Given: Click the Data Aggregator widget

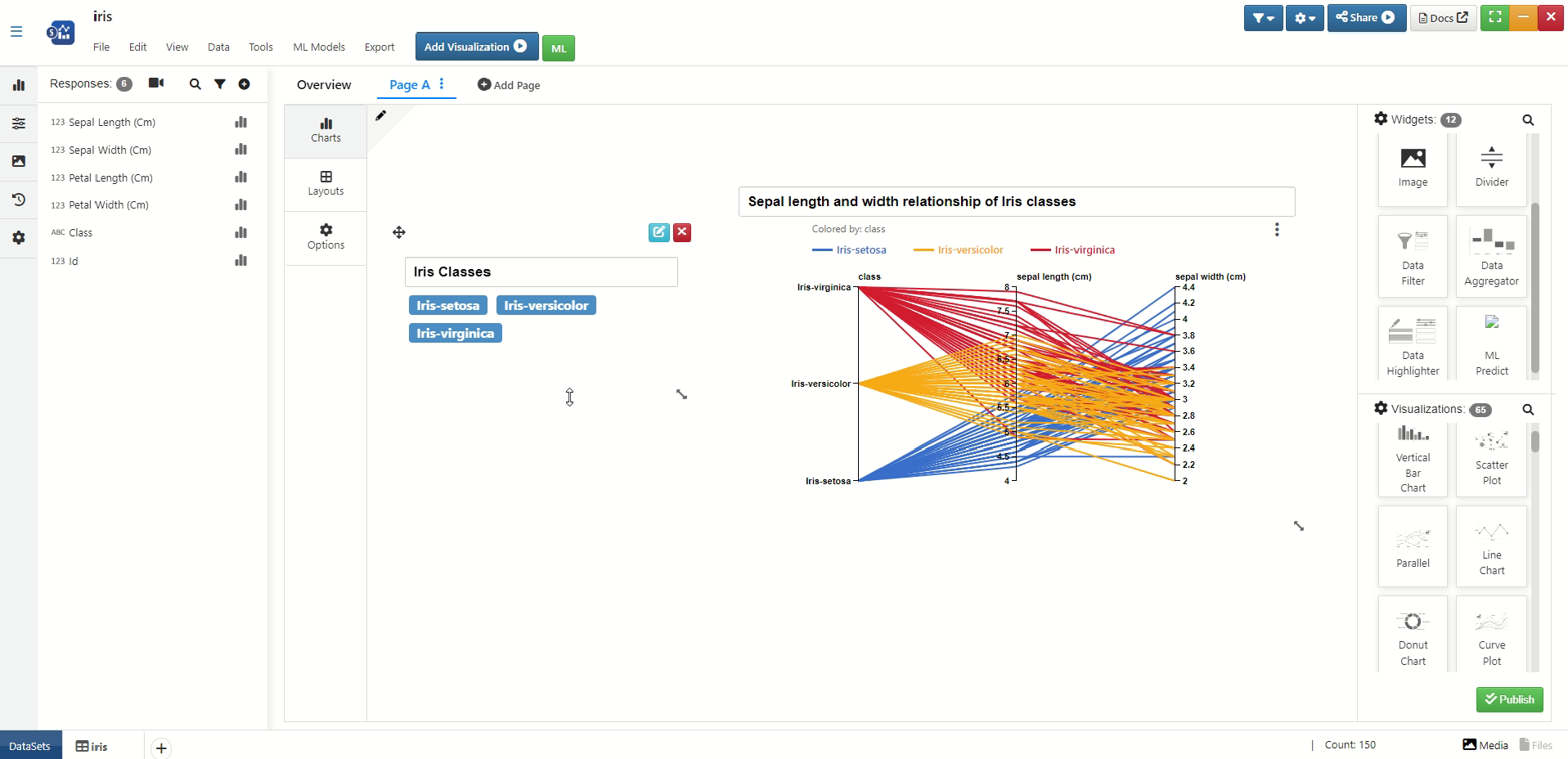Looking at the screenshot, I should coord(1492,256).
